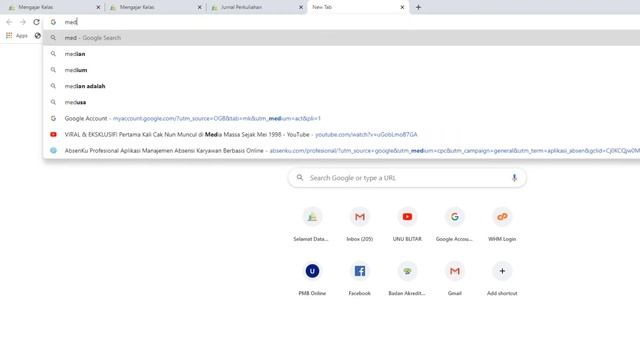
Task: Open Google Account suggestion link
Action: (x=341, y=118)
